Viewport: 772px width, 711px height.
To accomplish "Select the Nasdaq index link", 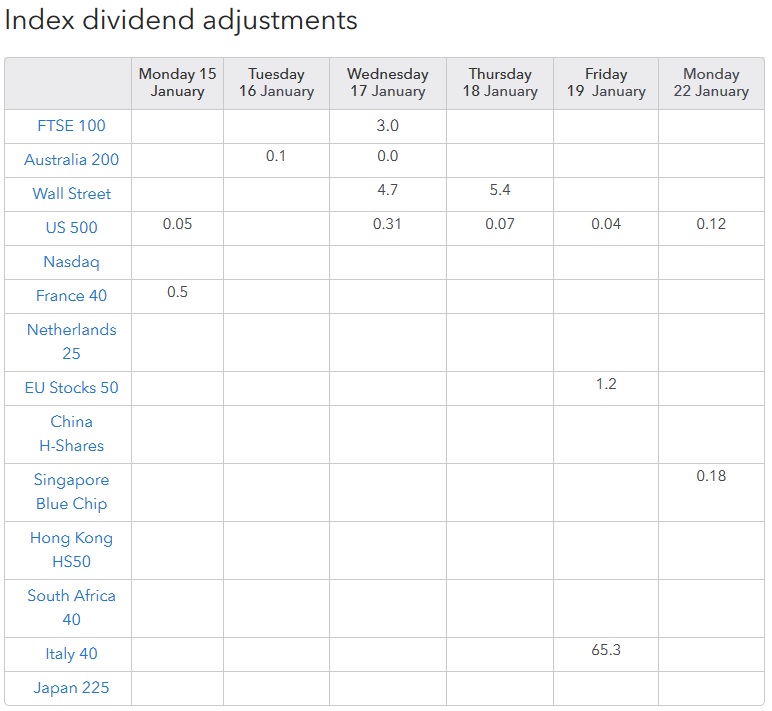I will click(71, 262).
